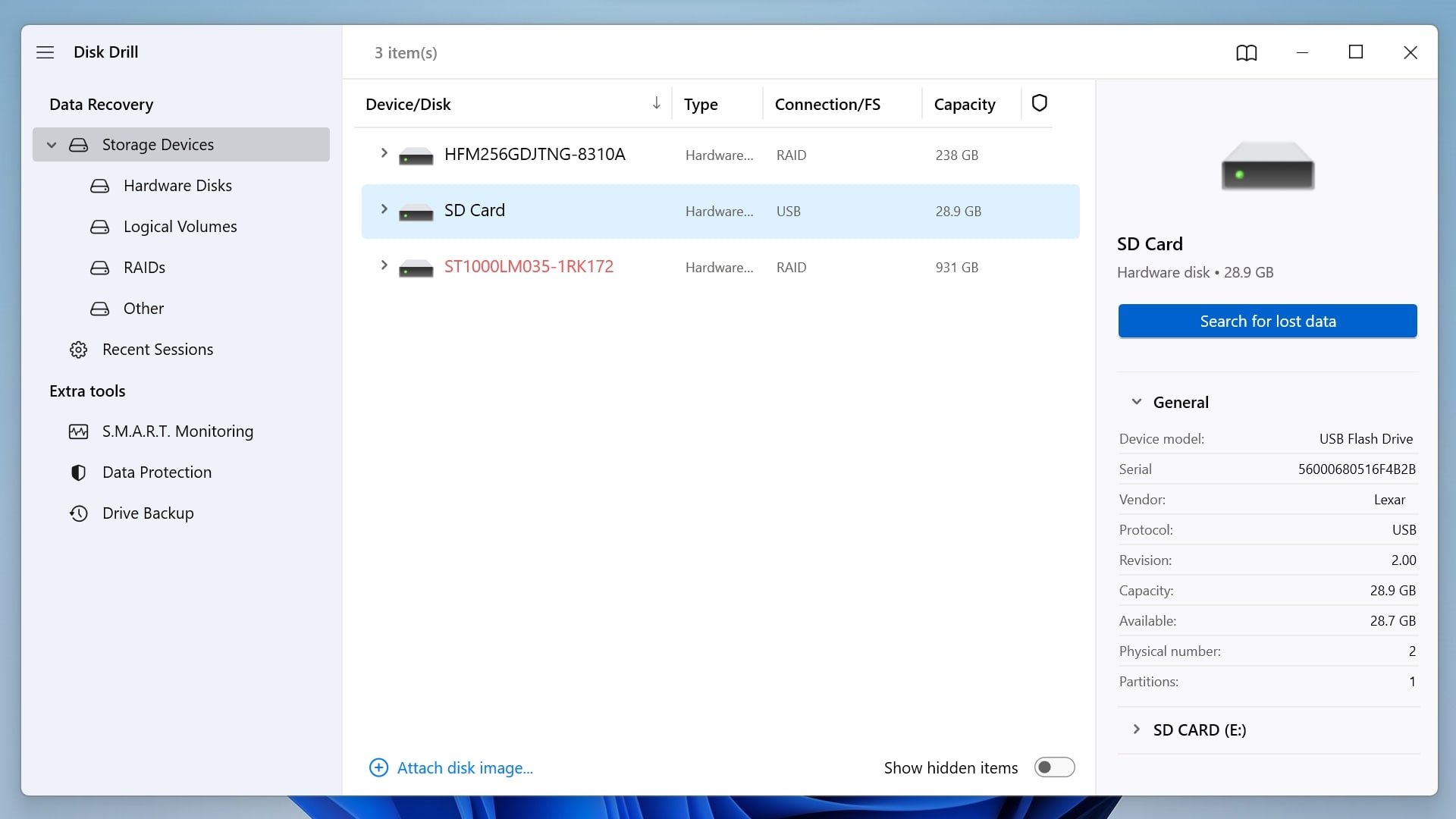This screenshot has height=819, width=1456.
Task: Click the 931 GB capacity cell
Action: pyautogui.click(x=957, y=267)
